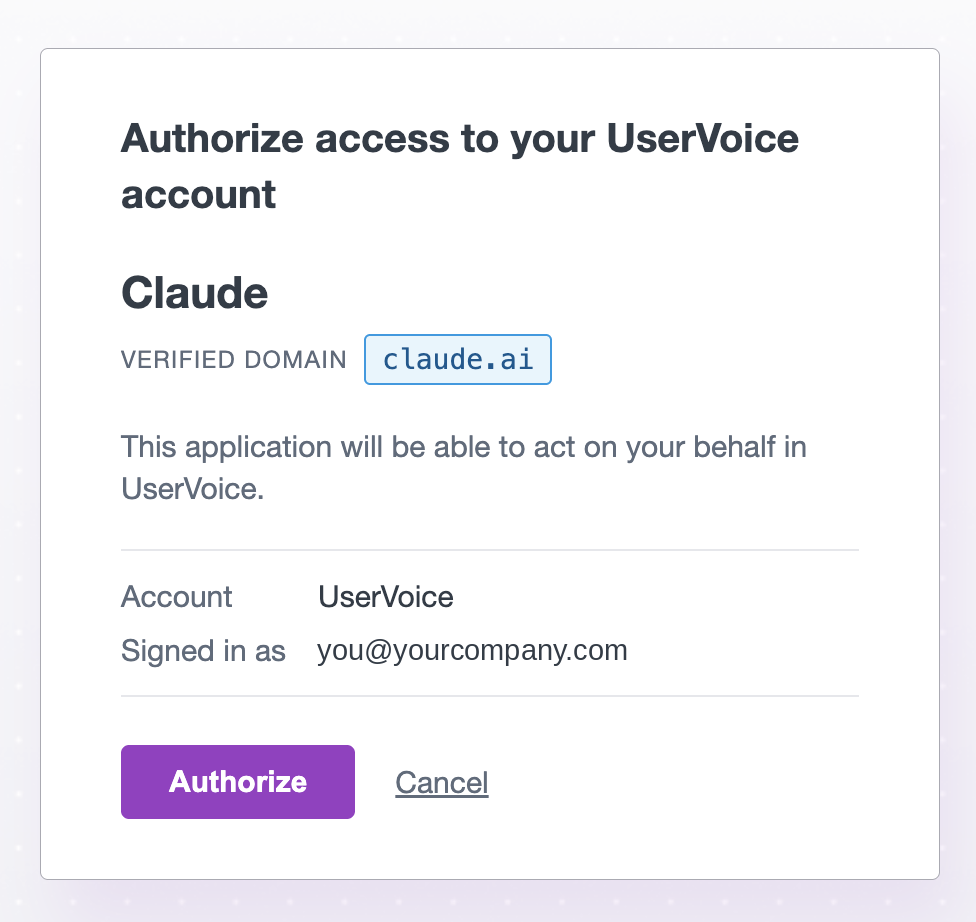Select the claude.ai verified domain badge
This screenshot has height=922, width=976.
458,359
